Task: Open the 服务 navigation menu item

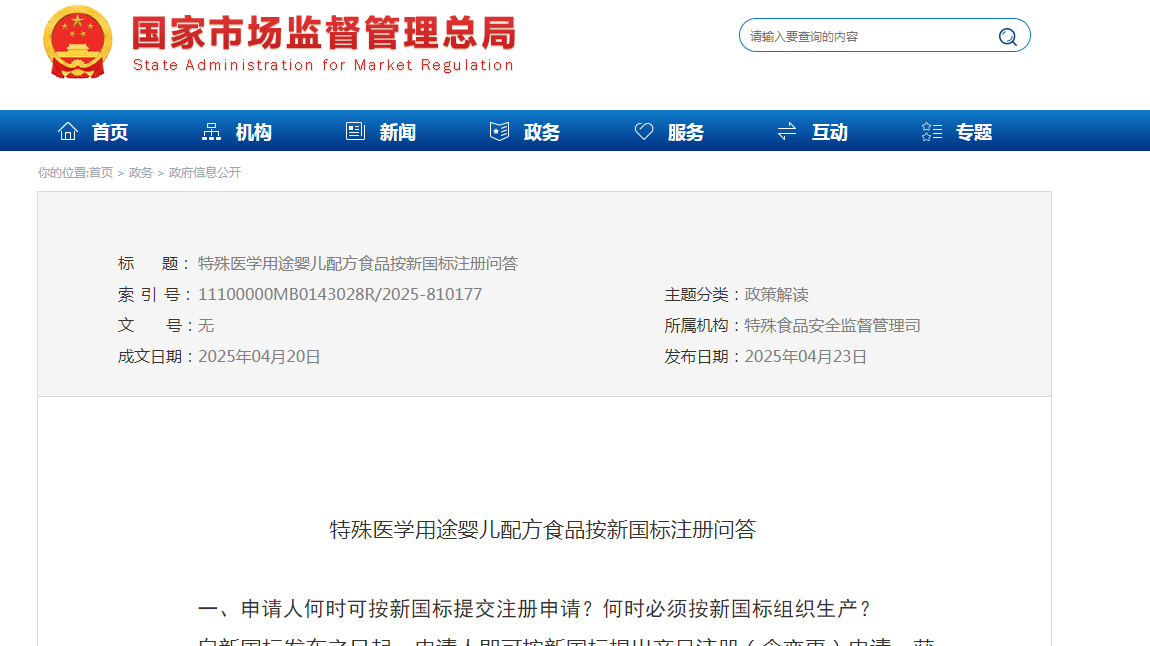Action: pyautogui.click(x=686, y=132)
